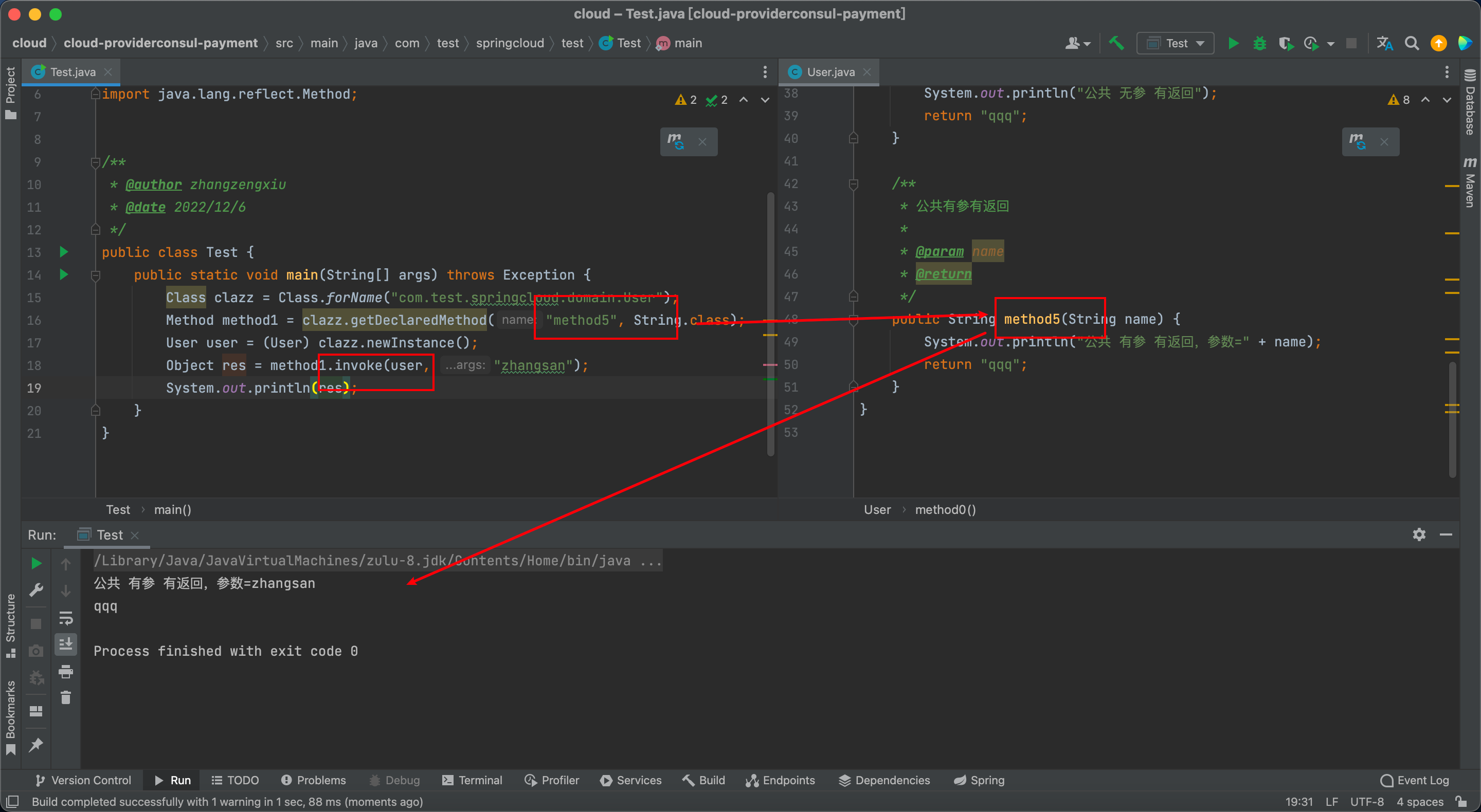Open the Dependencies tool window

884,780
